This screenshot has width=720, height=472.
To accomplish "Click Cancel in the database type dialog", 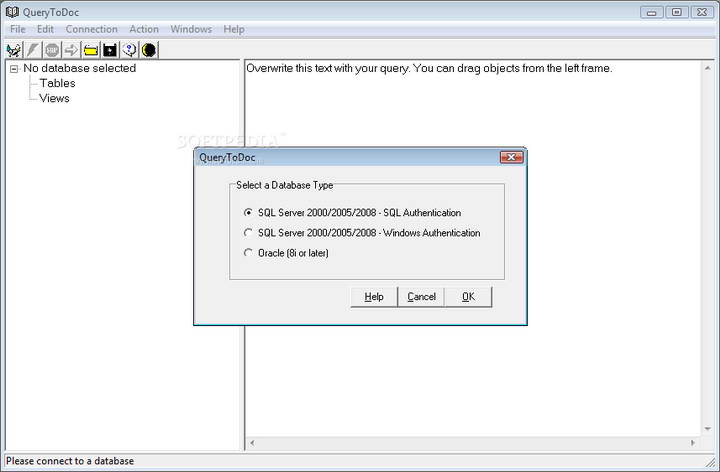I will 421,297.
